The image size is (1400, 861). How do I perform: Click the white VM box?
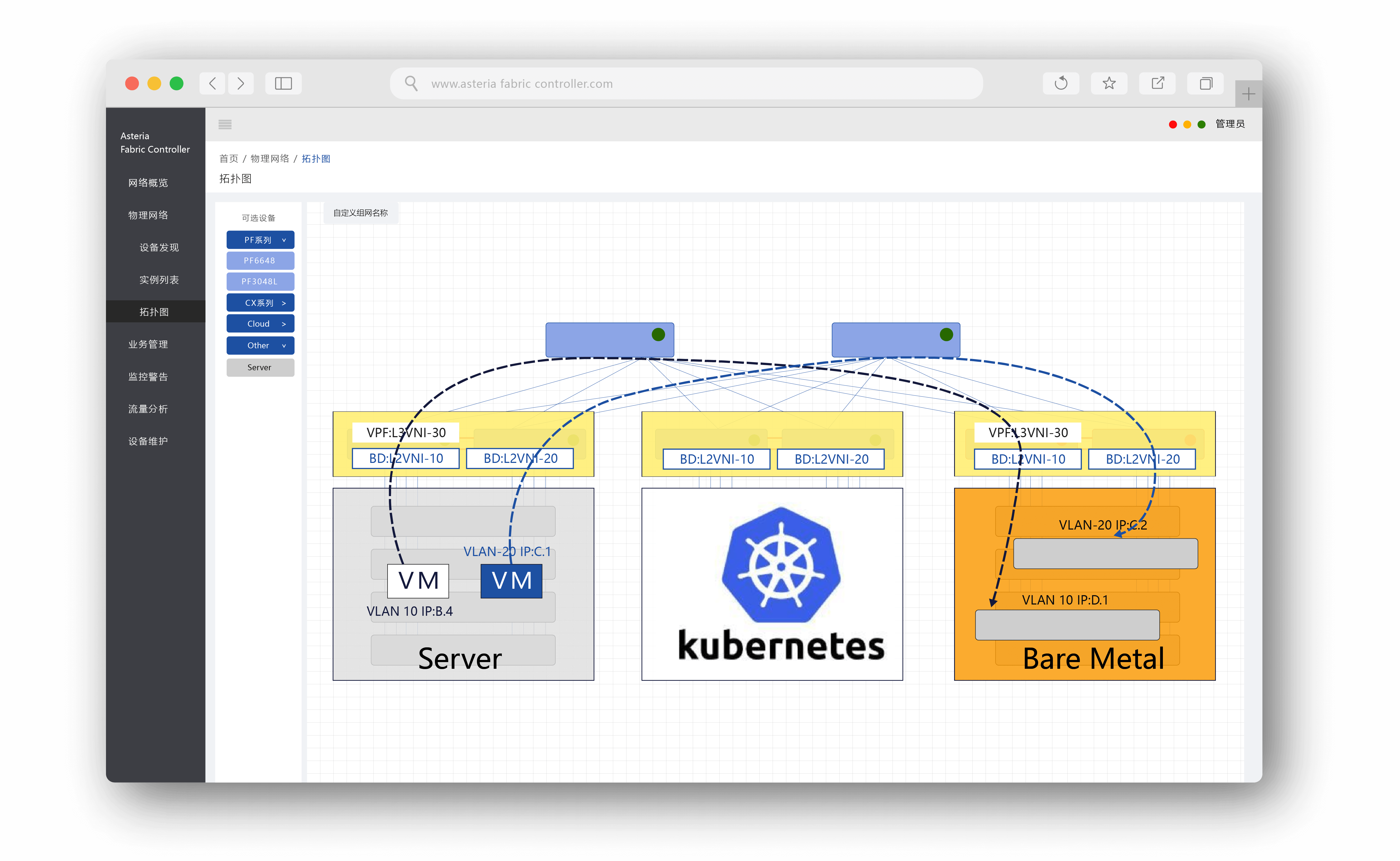click(418, 581)
